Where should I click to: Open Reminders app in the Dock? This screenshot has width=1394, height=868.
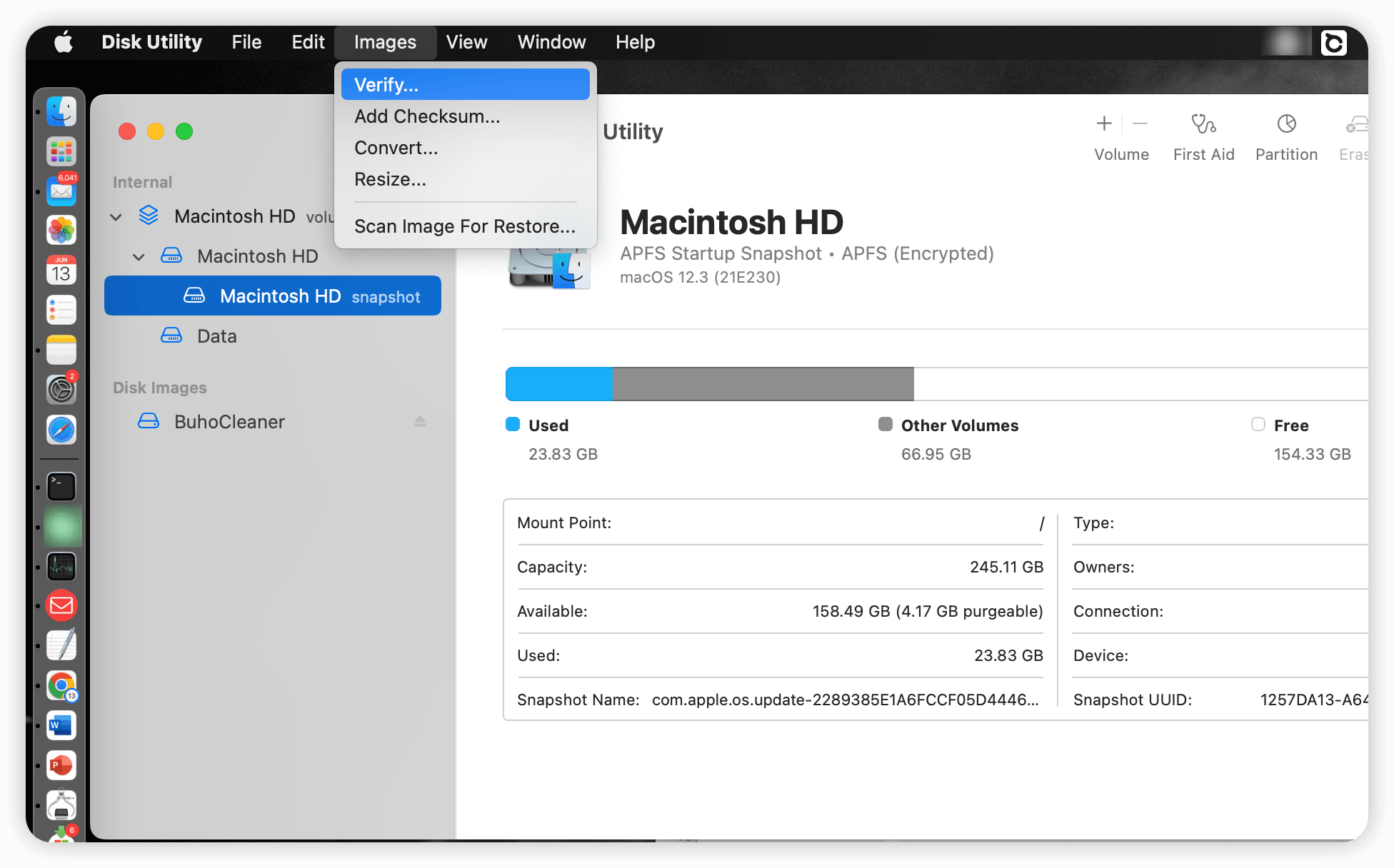[61, 311]
